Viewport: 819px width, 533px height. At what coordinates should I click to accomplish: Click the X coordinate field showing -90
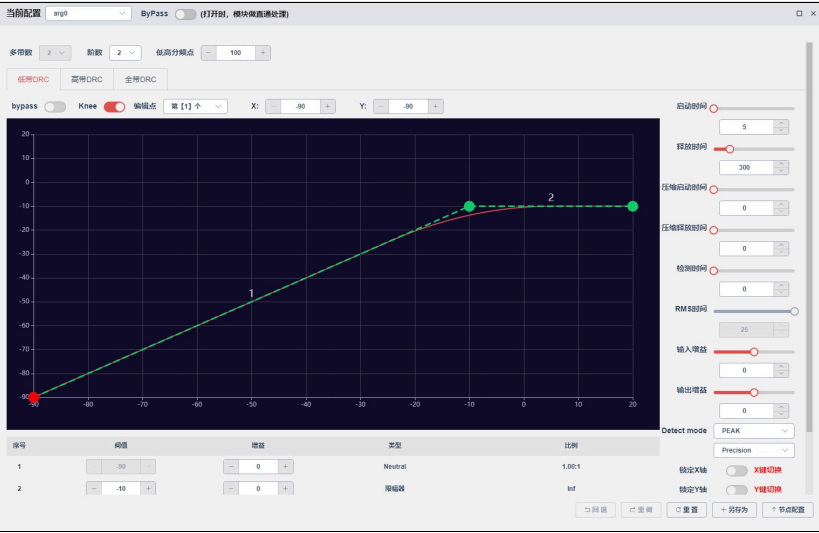(x=300, y=106)
